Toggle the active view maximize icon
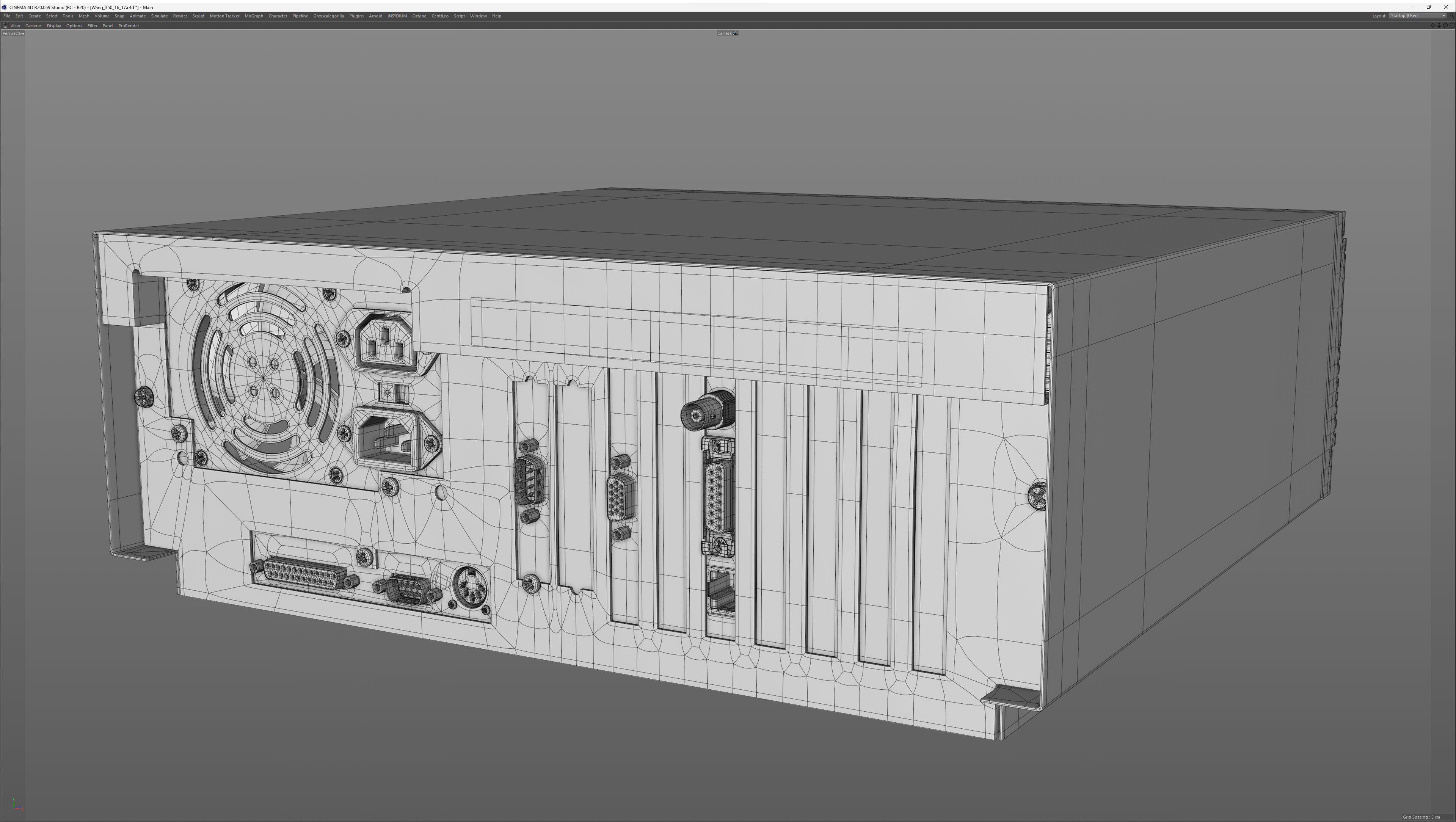The image size is (1456, 822). (1452, 25)
